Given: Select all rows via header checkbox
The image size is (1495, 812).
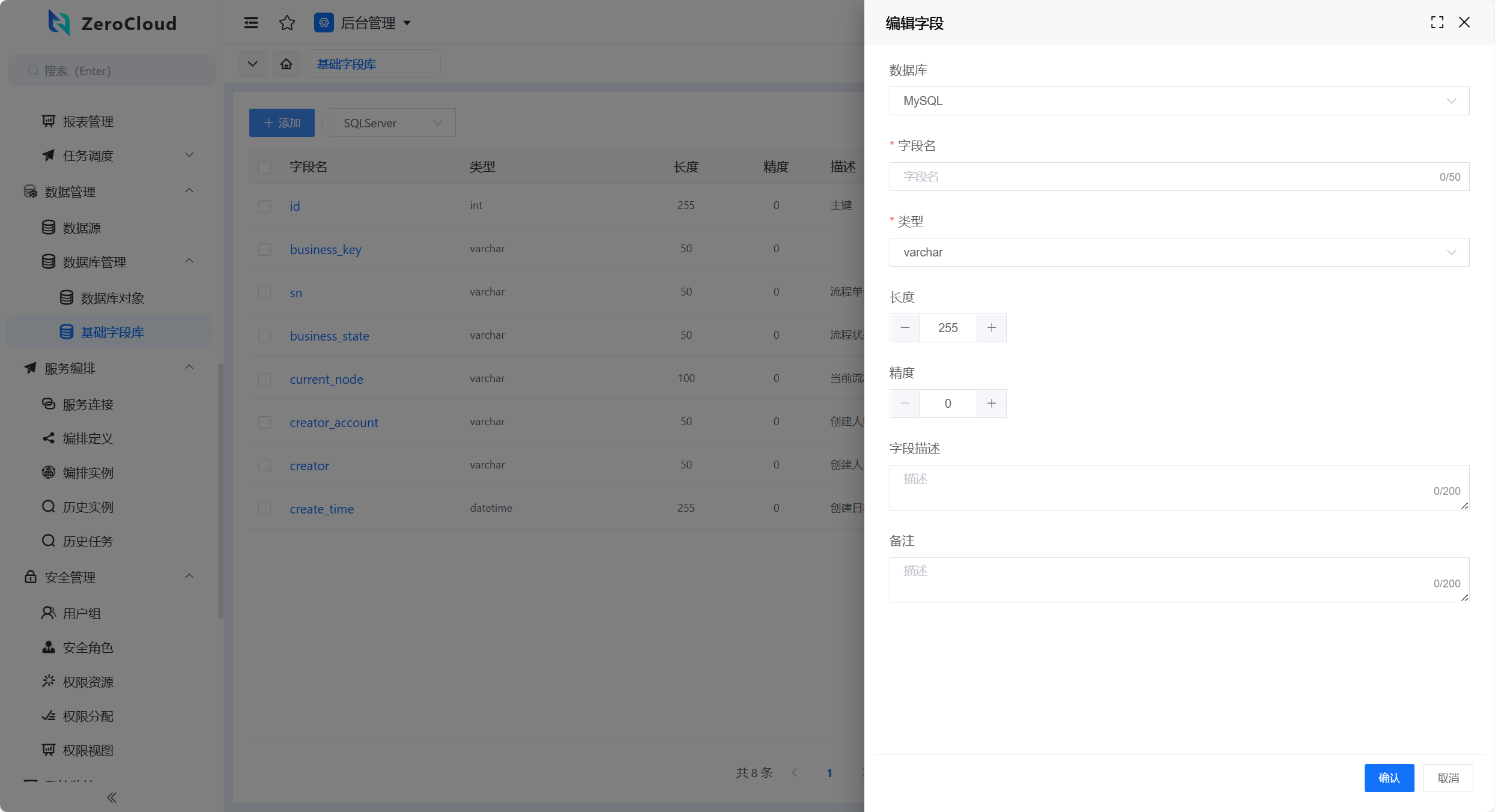Looking at the screenshot, I should coord(264,167).
